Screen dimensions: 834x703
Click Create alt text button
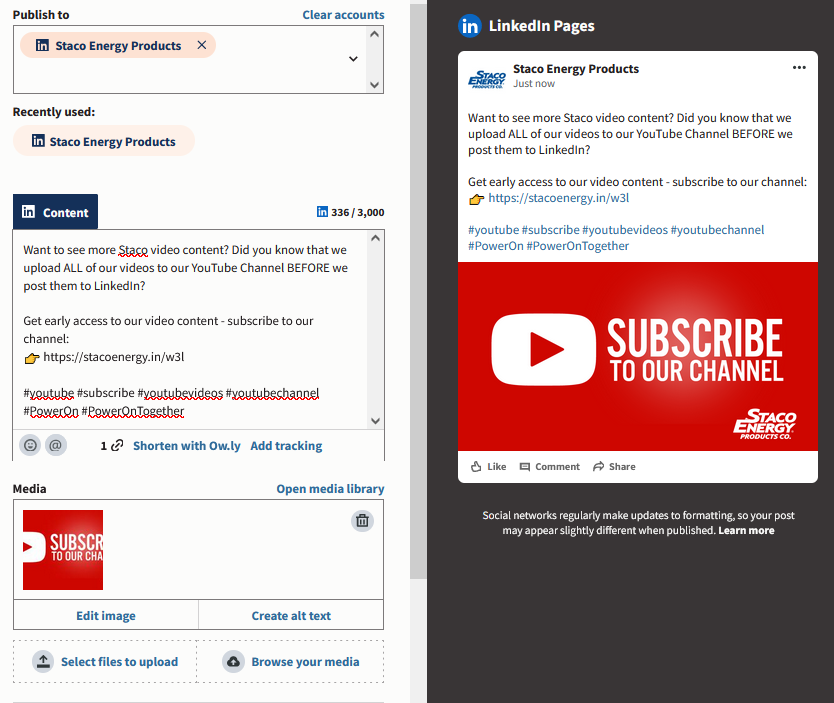[x=291, y=615]
